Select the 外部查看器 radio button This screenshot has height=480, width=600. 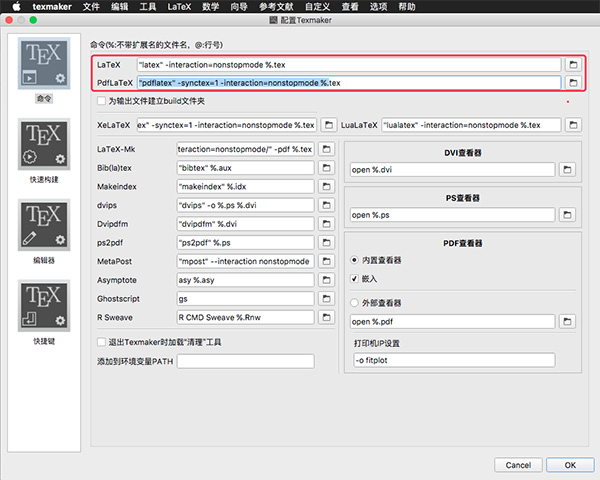(x=354, y=303)
